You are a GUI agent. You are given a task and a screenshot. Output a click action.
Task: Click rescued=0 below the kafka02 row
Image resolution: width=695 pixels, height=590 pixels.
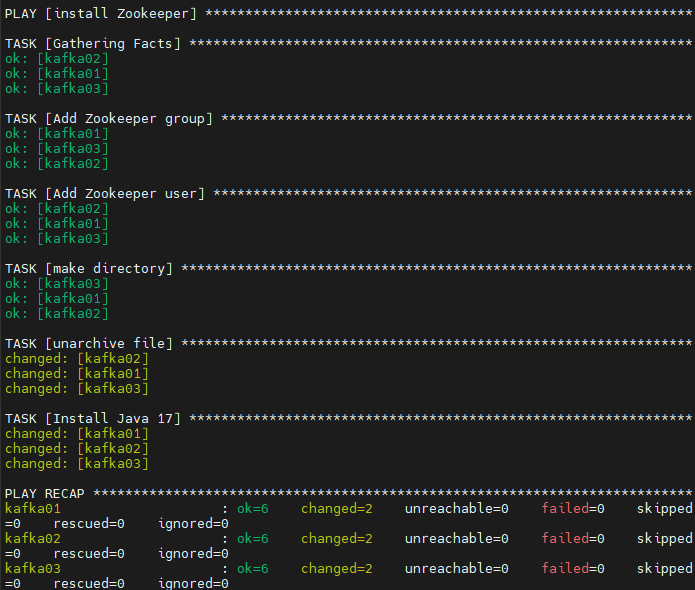tap(89, 554)
